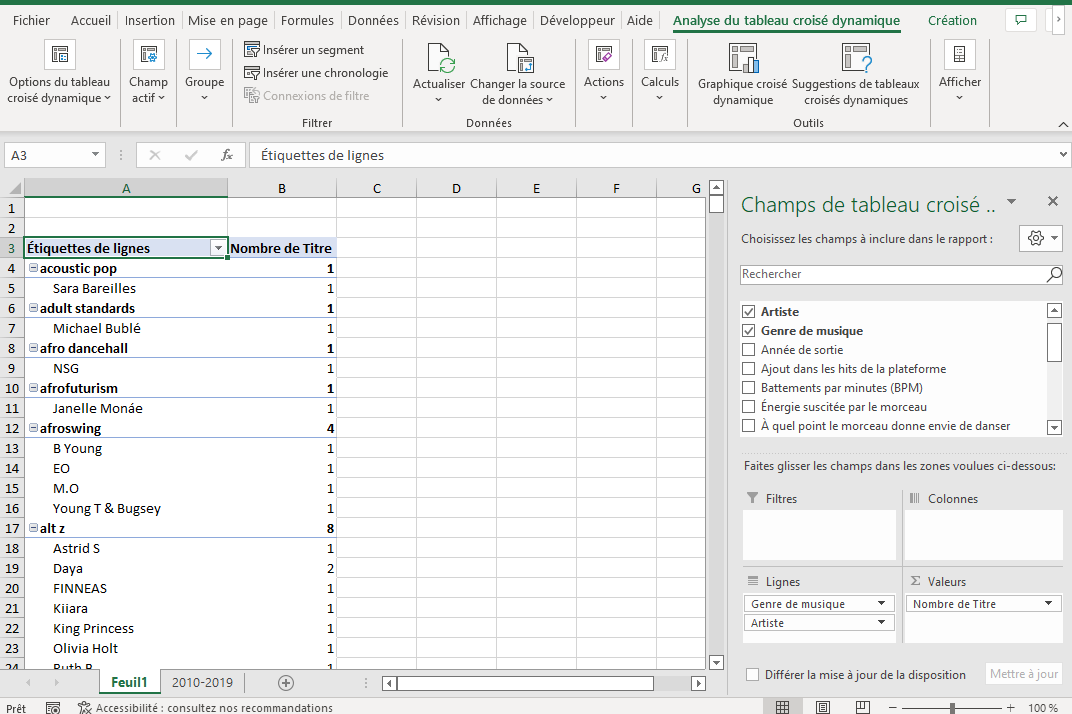
Task: Switch to the 2010-2019 sheet
Action: [x=202, y=683]
